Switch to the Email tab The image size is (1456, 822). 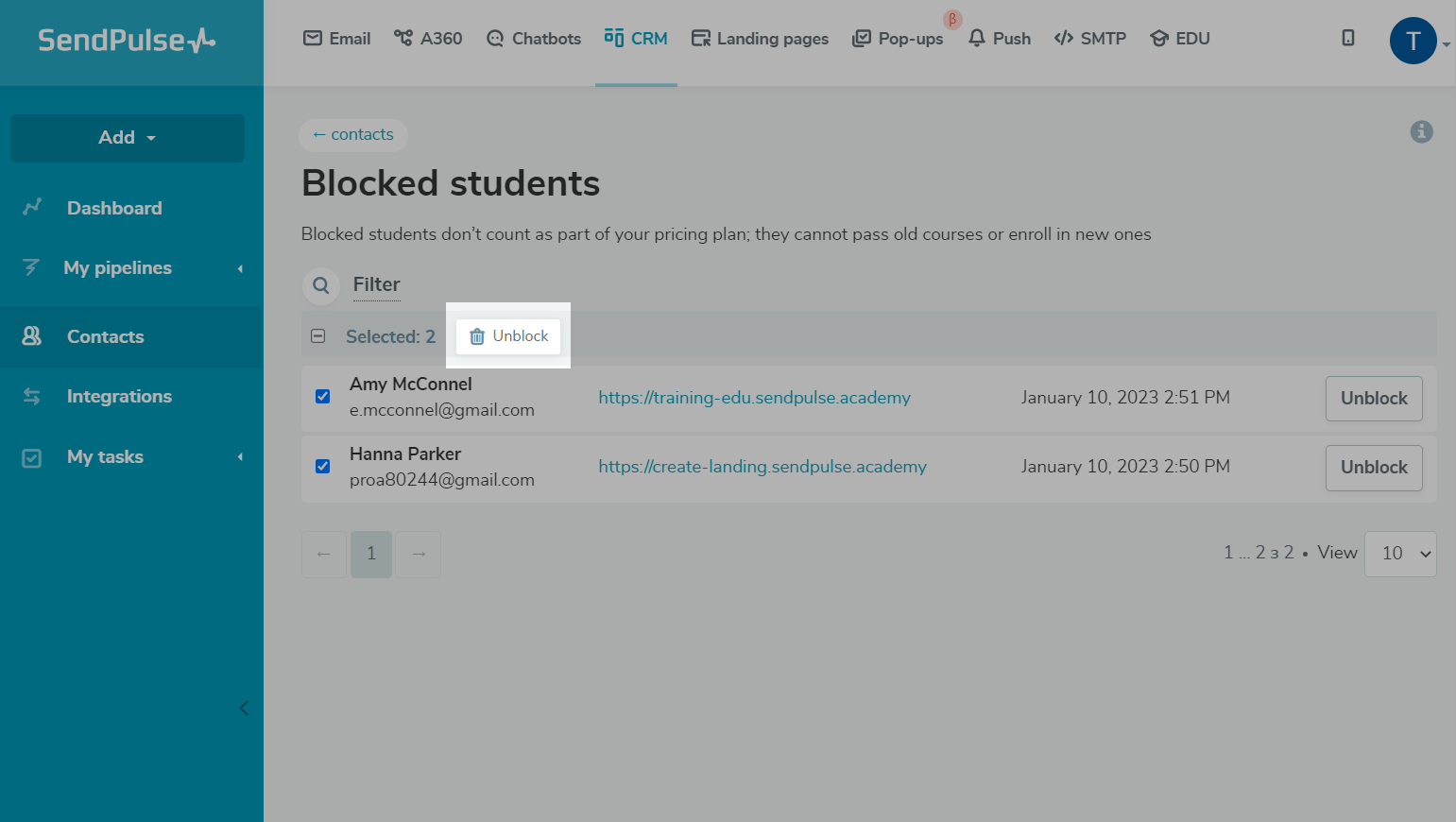point(337,39)
